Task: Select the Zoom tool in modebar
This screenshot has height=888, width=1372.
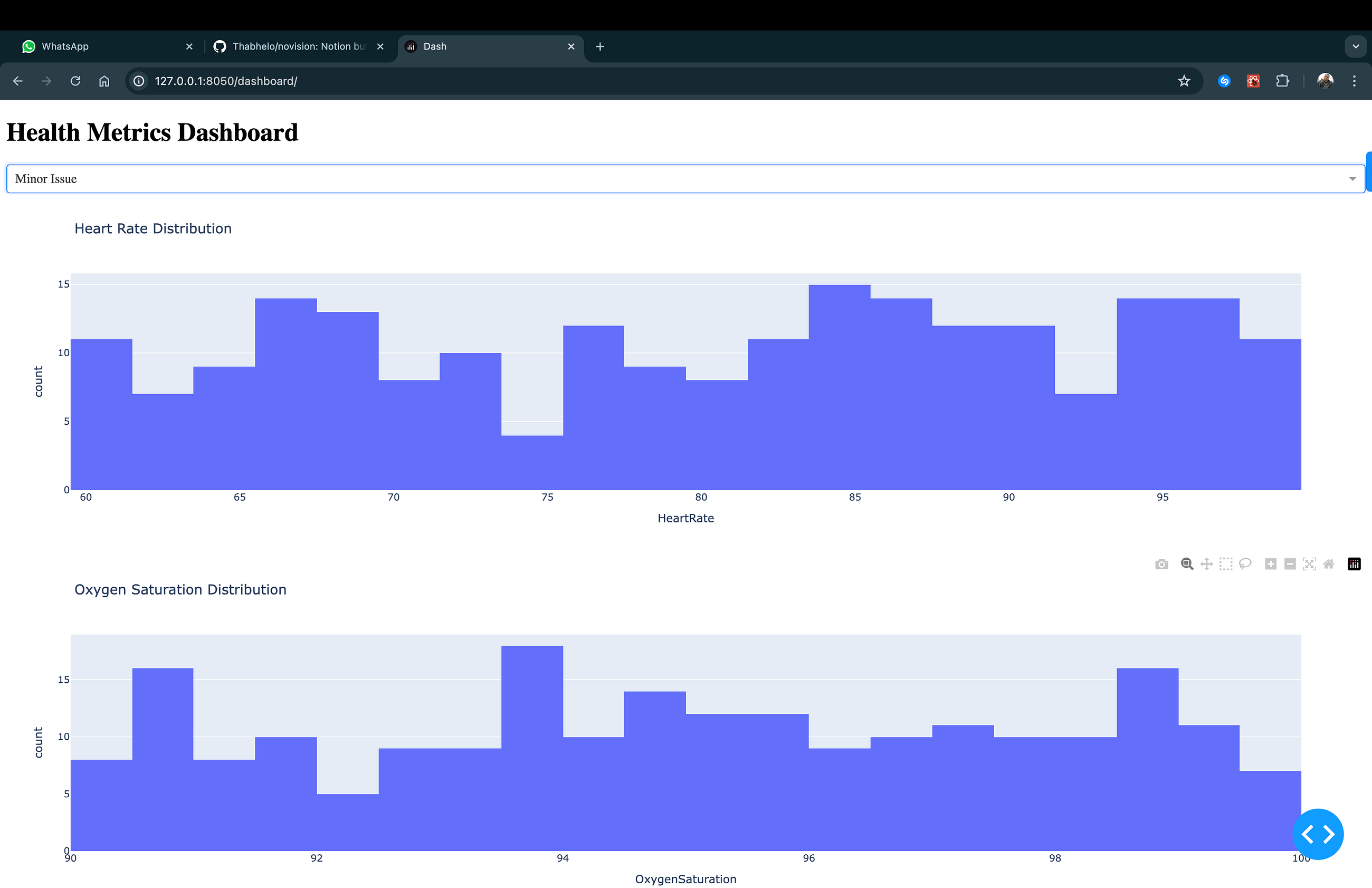Action: (1186, 564)
